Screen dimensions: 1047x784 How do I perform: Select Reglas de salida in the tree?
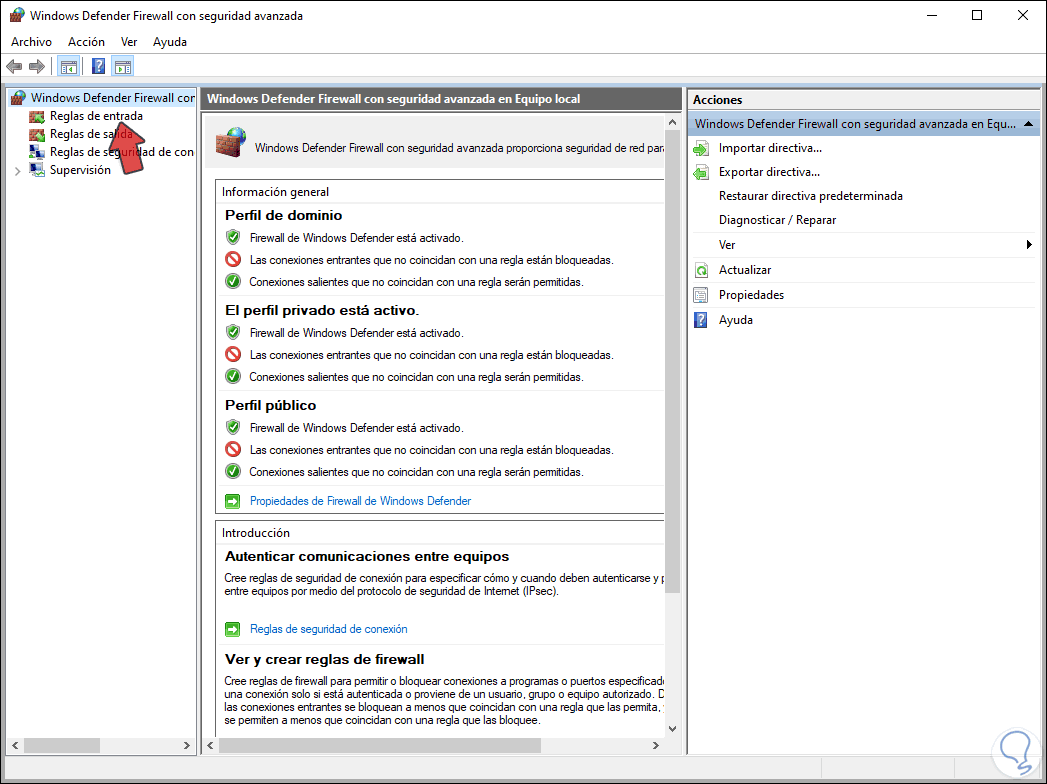tap(91, 134)
